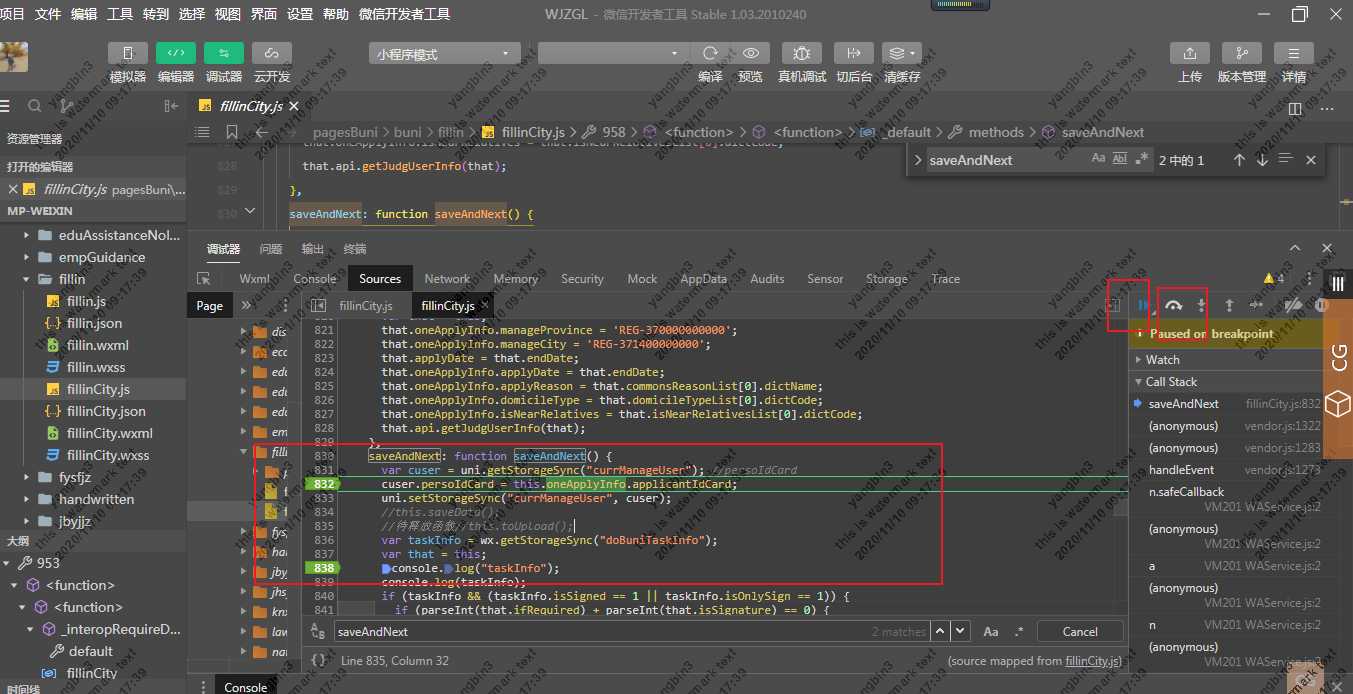This screenshot has height=694, width=1353.
Task: Switch to the Network devtools tab
Action: click(447, 279)
